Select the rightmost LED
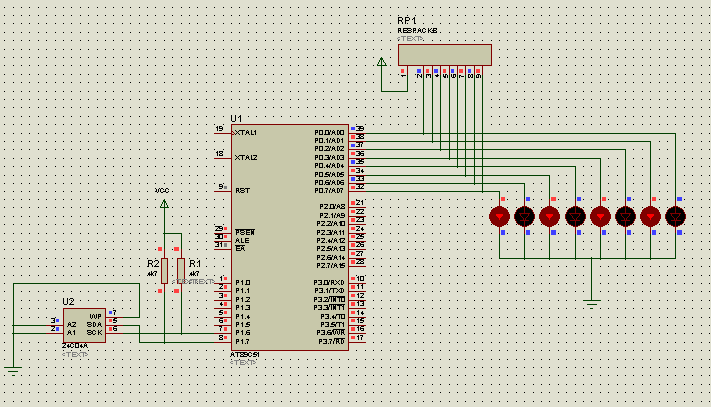711x407 pixels. click(675, 216)
